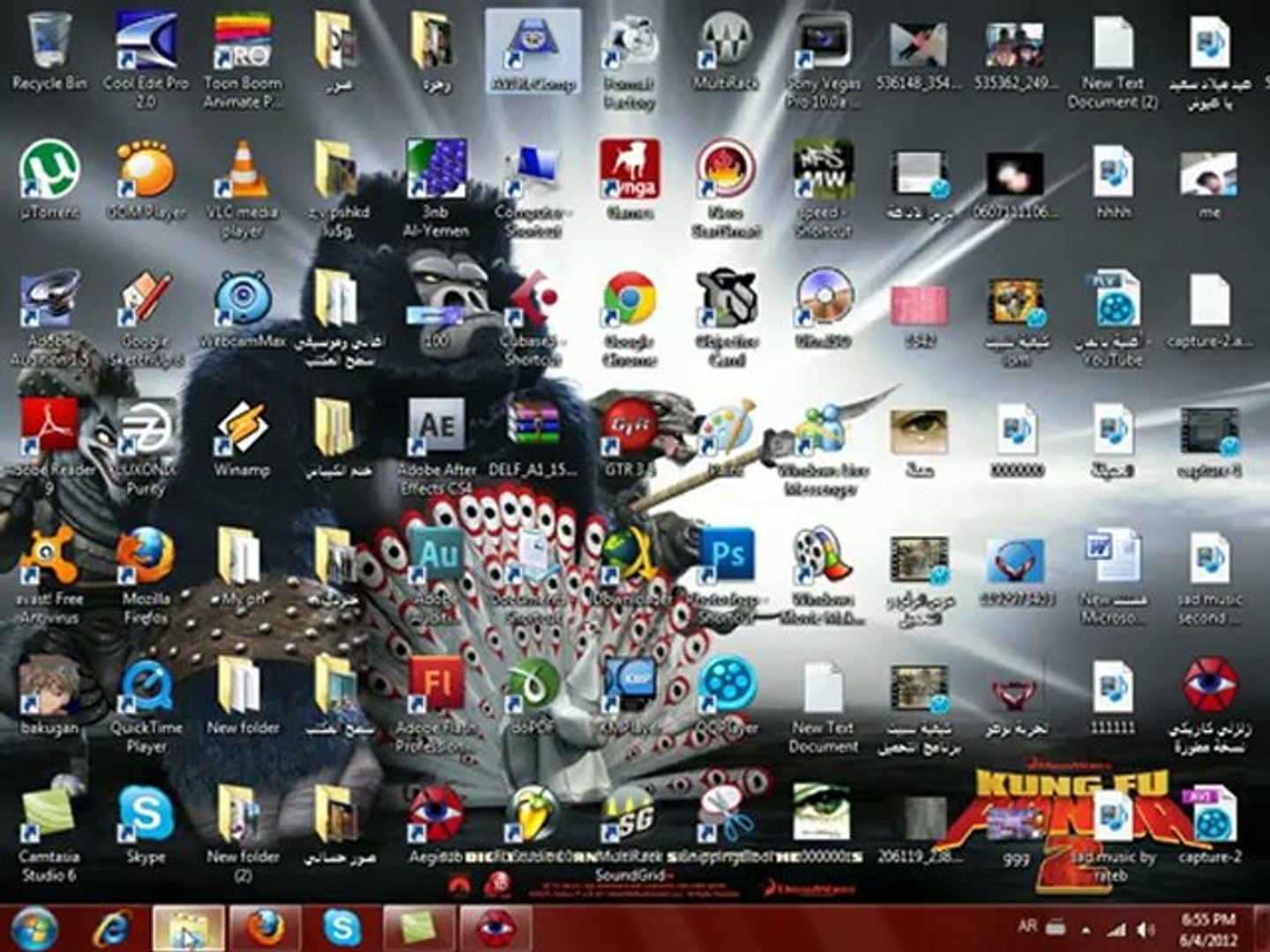Click the QuickTime Player icon
The height and width of the screenshot is (952, 1270).
point(146,704)
